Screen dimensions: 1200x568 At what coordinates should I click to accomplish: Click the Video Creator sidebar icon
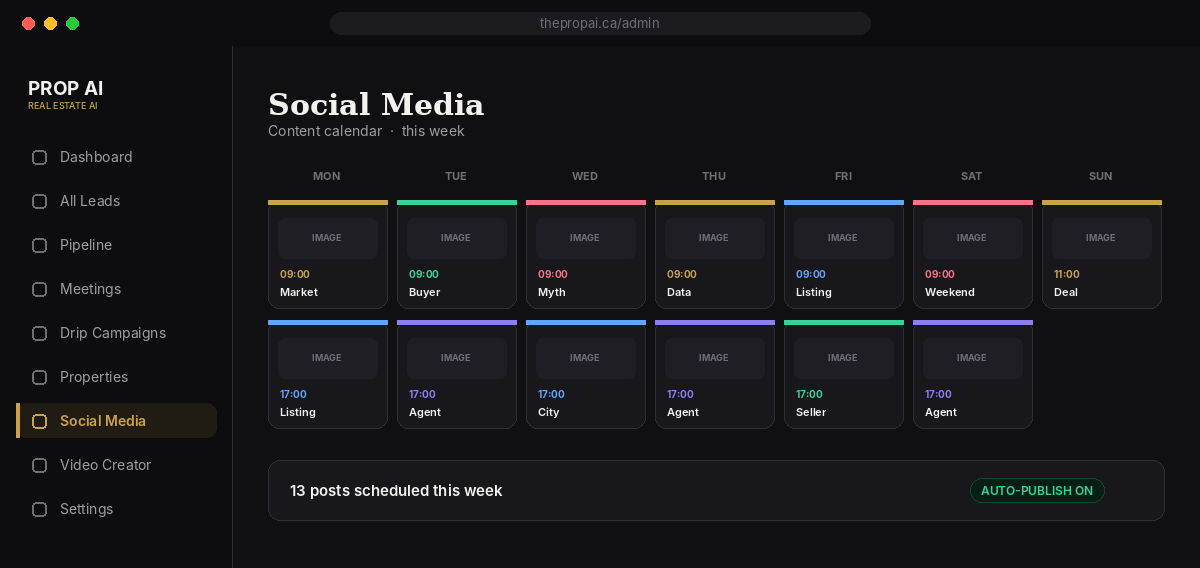[x=40, y=465]
